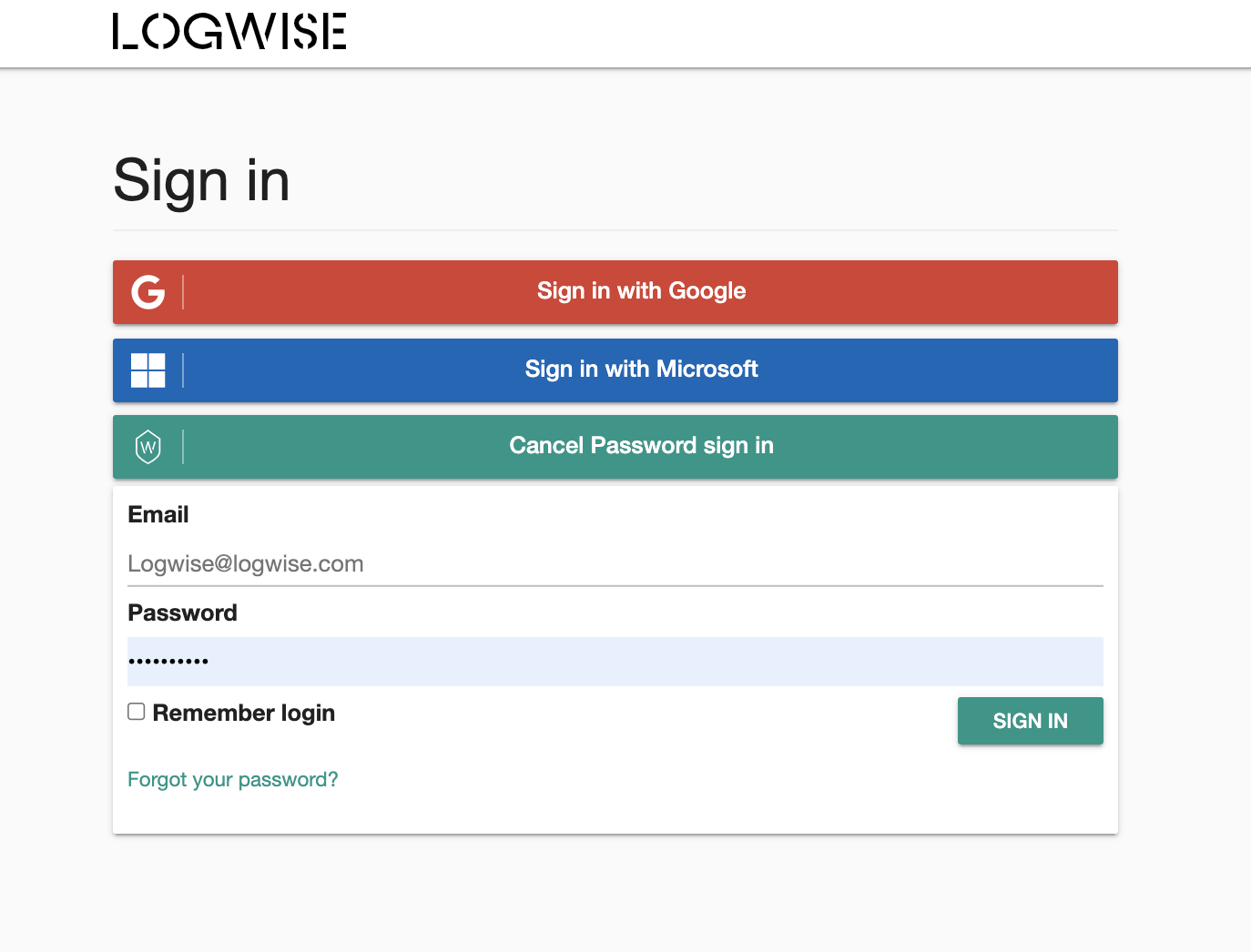Image resolution: width=1251 pixels, height=952 pixels.
Task: Focus the Email input field
Action: click(x=615, y=564)
